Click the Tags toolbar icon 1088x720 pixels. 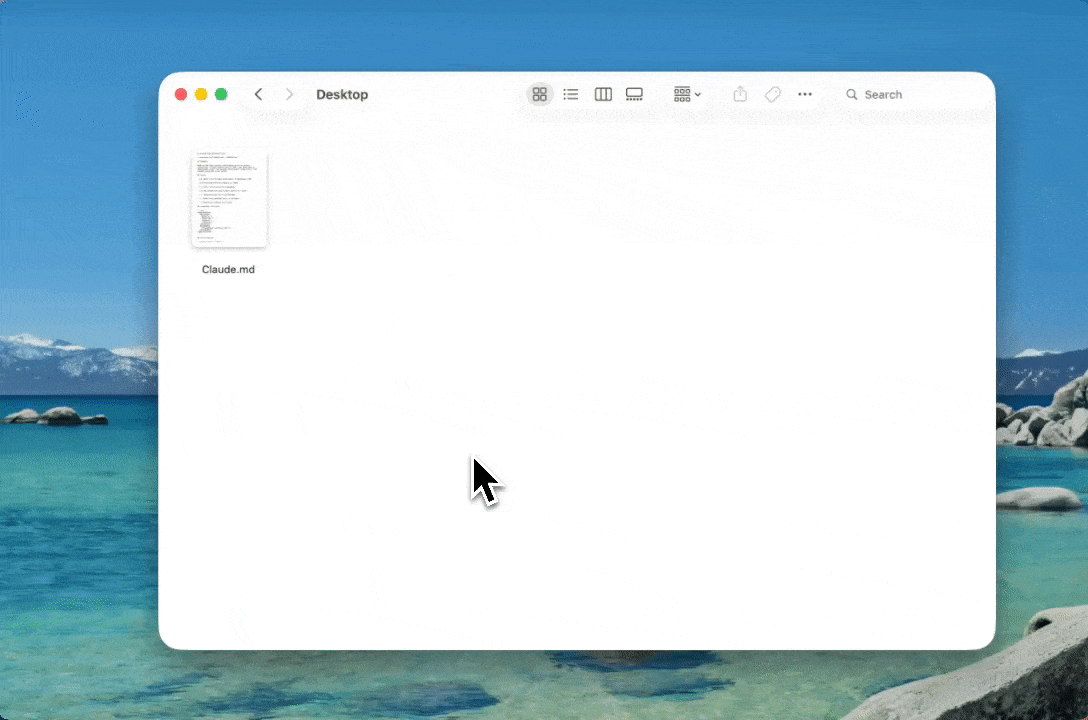pos(772,94)
